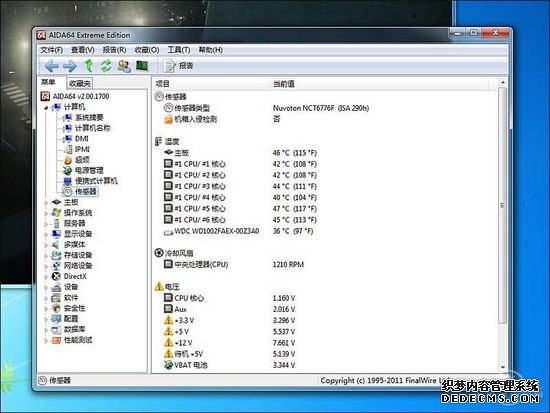This screenshot has height=413, width=550.
Task: Click the 项目 column header
Action: click(x=212, y=84)
